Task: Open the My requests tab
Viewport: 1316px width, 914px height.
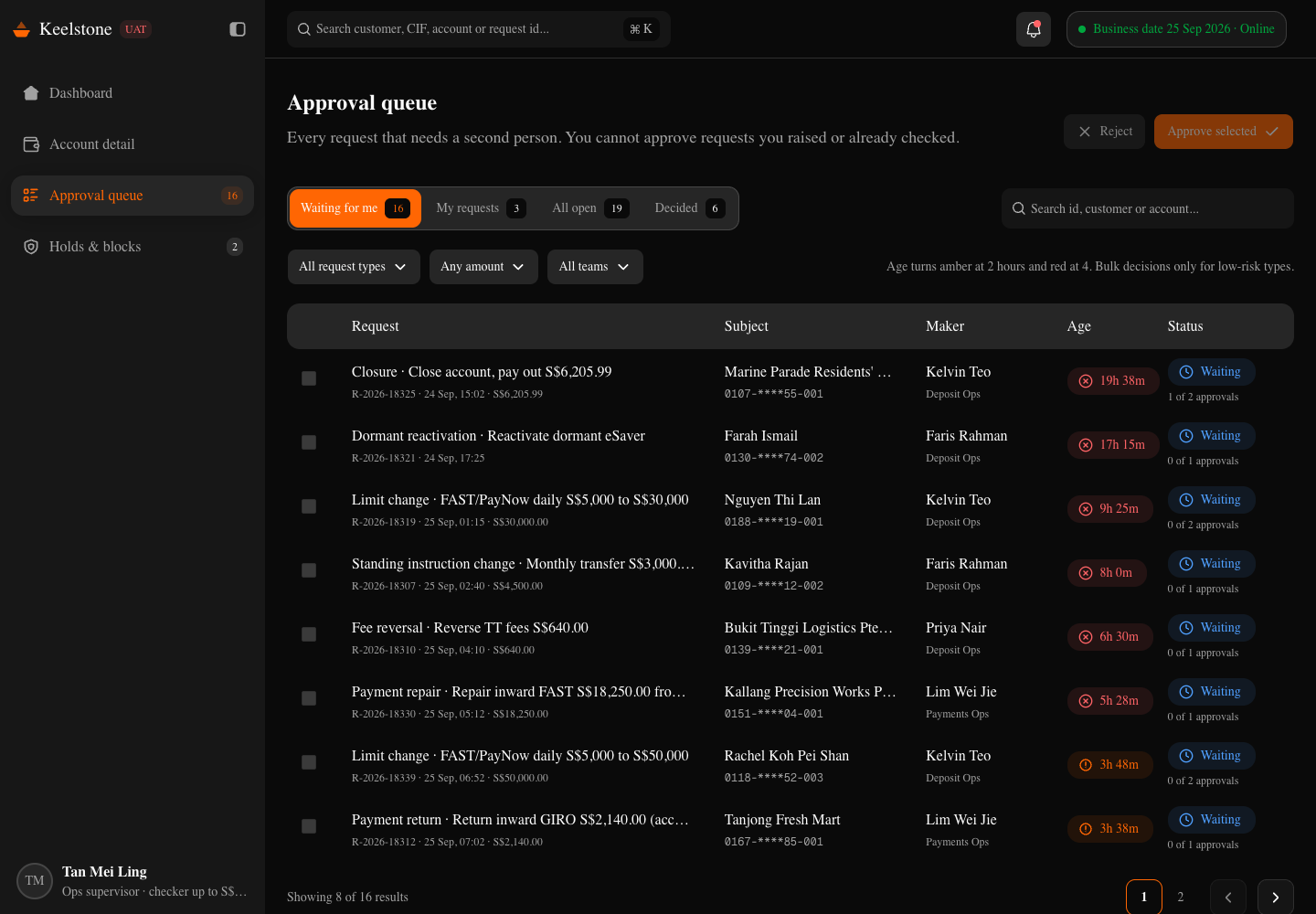Action: pyautogui.click(x=481, y=208)
